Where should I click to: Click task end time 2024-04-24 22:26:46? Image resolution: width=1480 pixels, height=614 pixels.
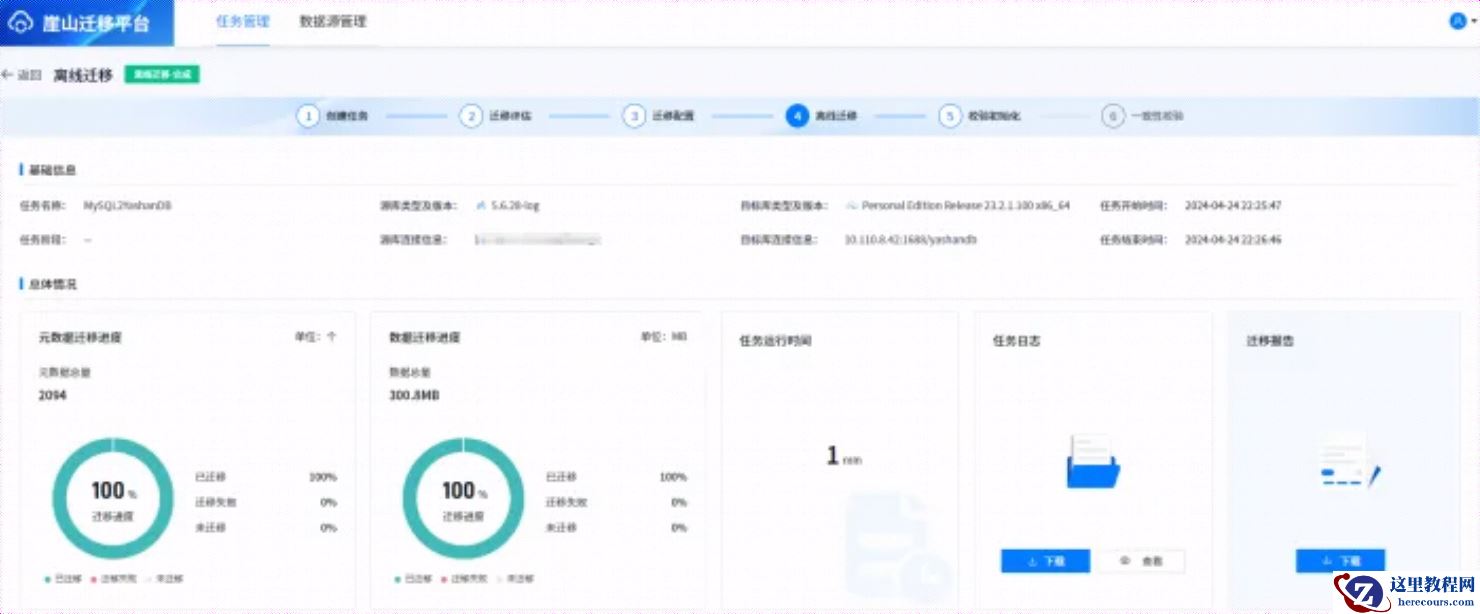click(1233, 240)
